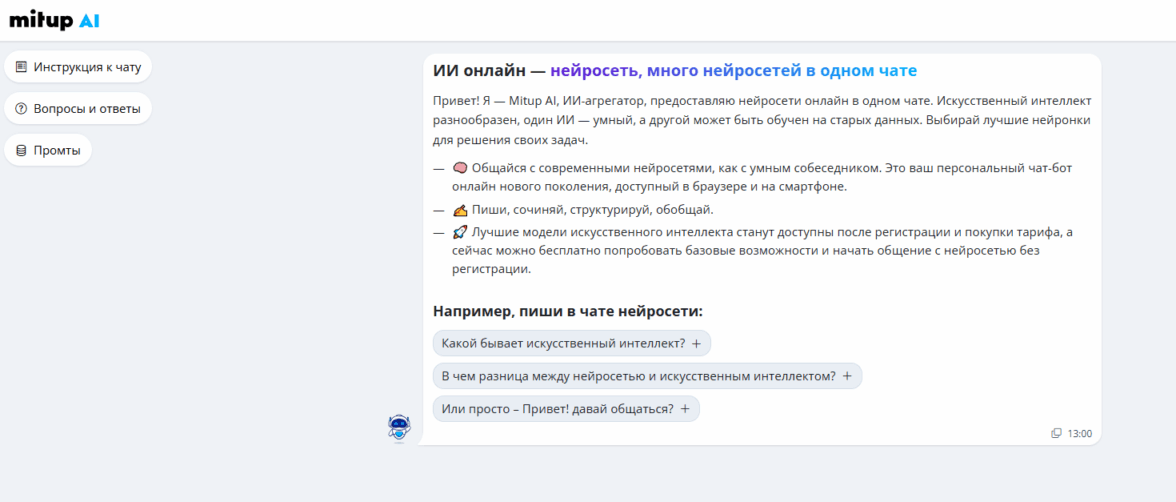Select prompt about разница между нейросетью и ИИ
Screen dimensions: 1176x502
(x=647, y=376)
